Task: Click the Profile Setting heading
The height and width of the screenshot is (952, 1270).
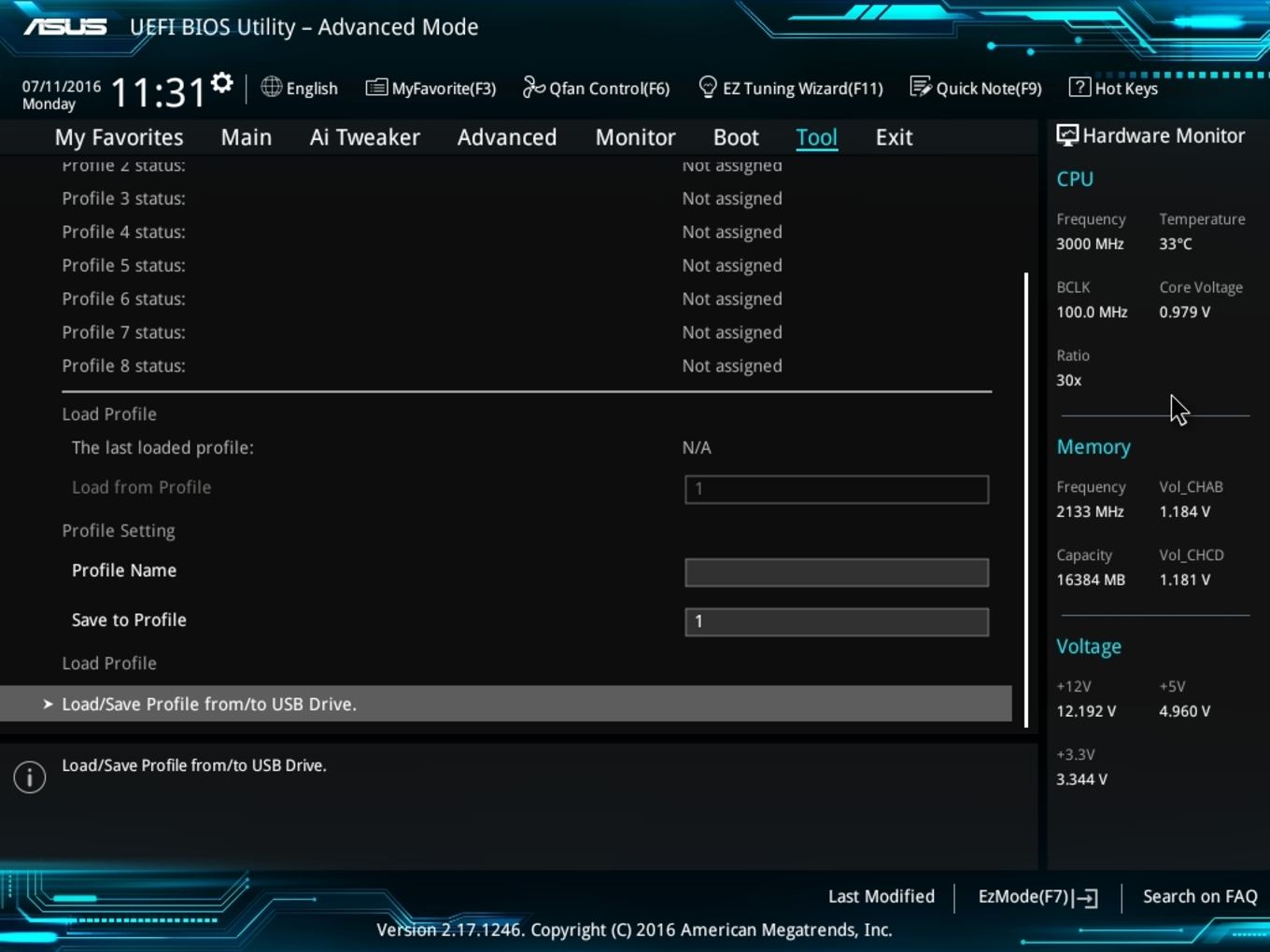Action: pos(119,531)
